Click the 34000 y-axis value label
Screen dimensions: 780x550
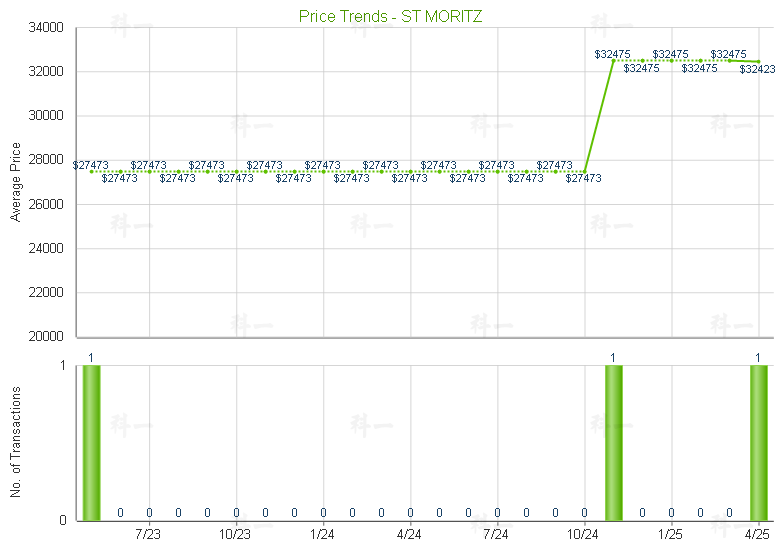point(46,28)
